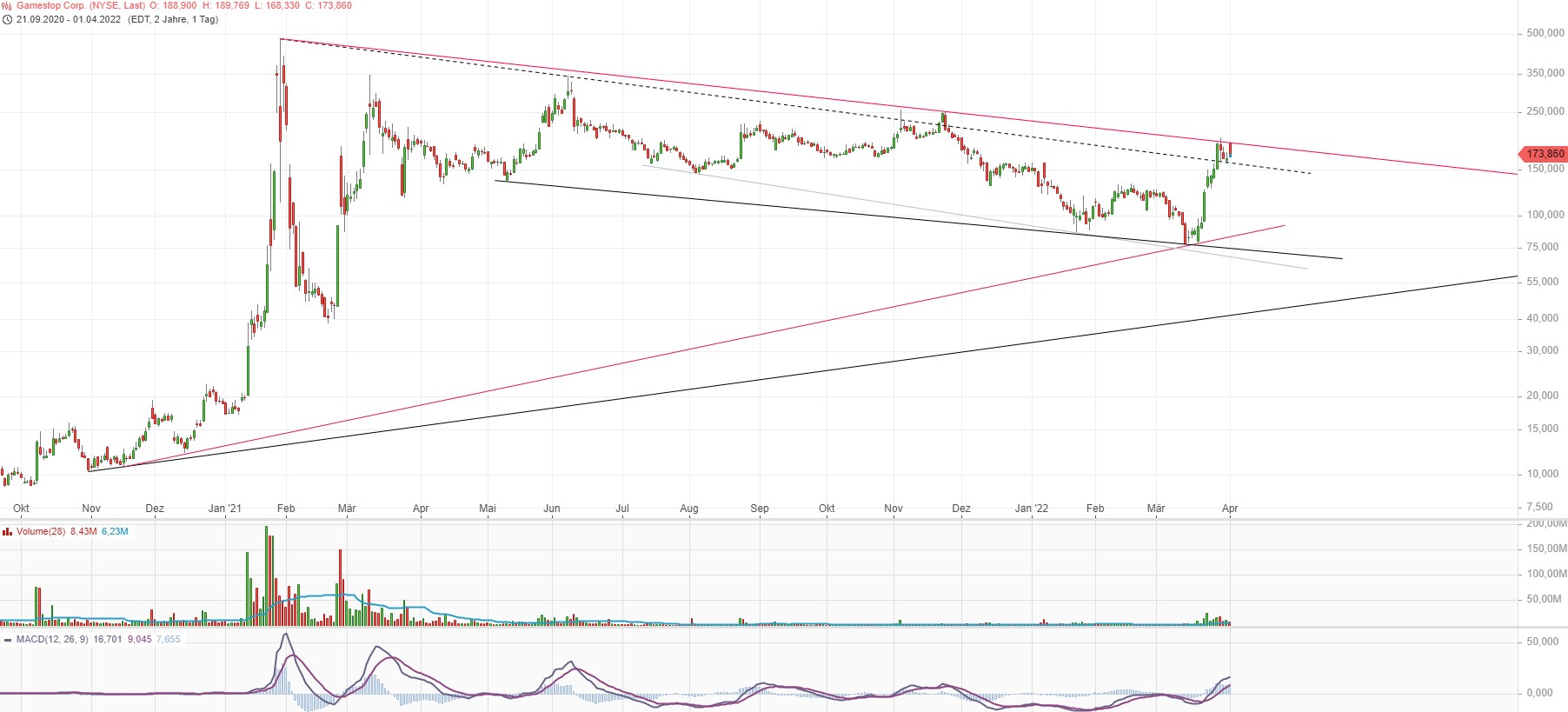Click the Mai time axis label
The height and width of the screenshot is (712, 1568).
[x=488, y=509]
